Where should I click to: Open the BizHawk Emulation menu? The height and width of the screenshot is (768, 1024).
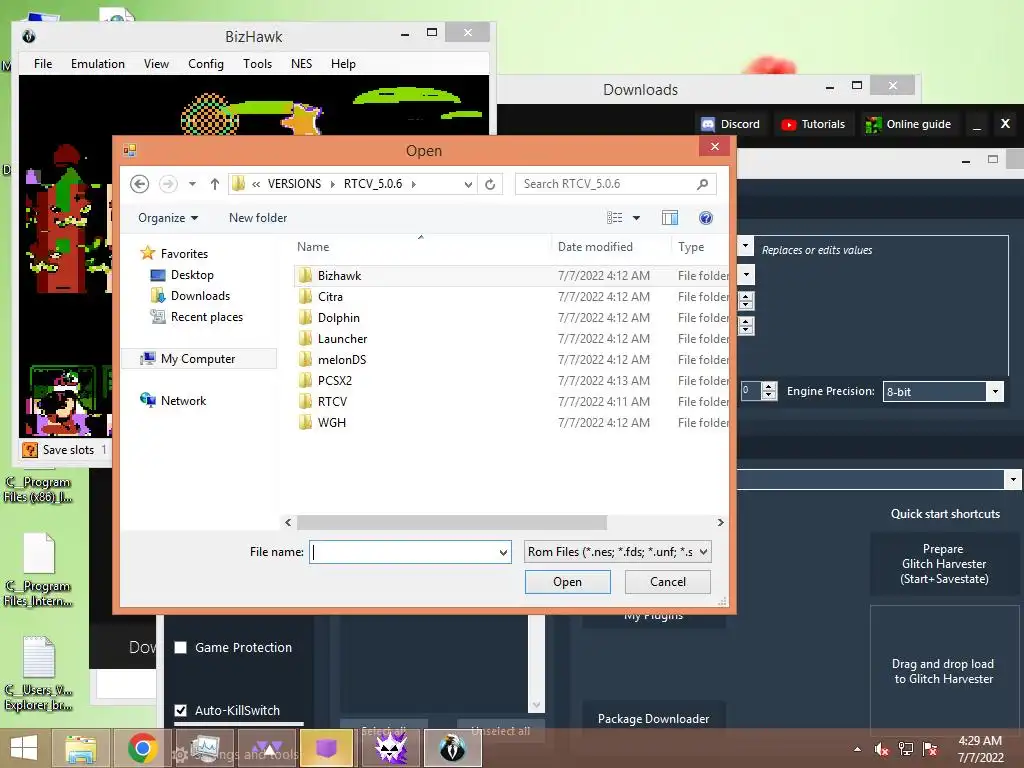(x=98, y=63)
